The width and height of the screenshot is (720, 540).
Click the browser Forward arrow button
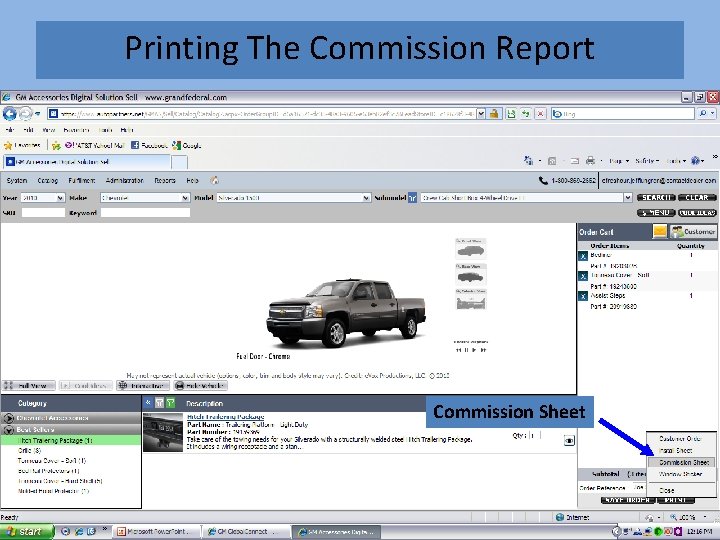pyautogui.click(x=25, y=113)
